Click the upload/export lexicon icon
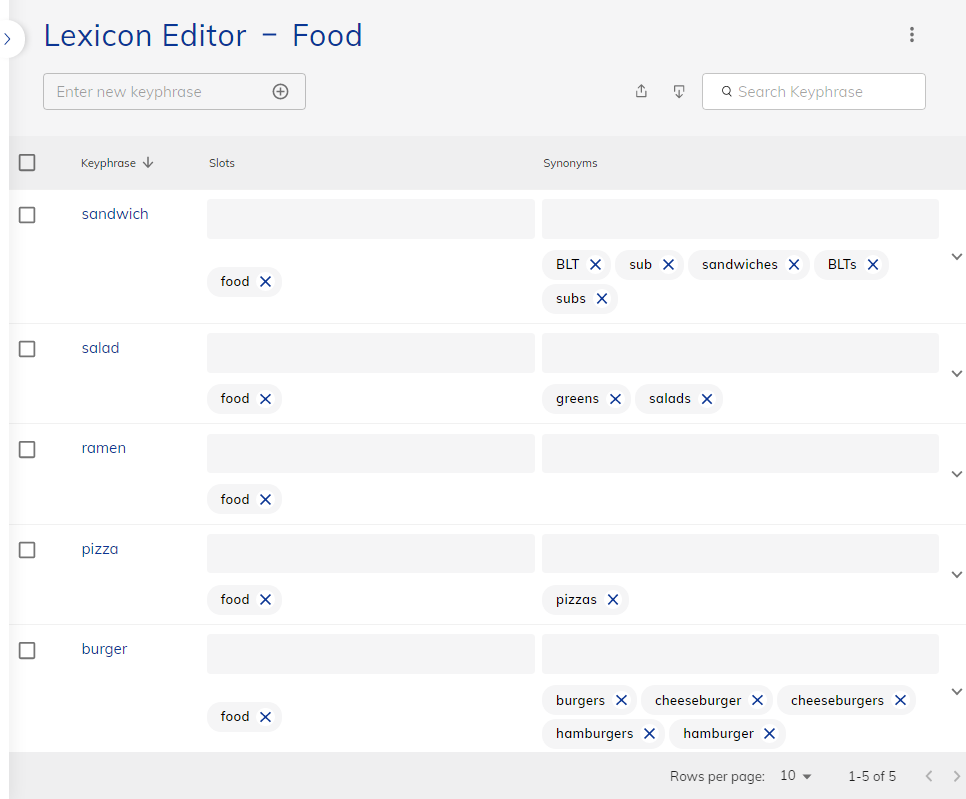Image resolution: width=966 pixels, height=799 pixels. (x=641, y=92)
